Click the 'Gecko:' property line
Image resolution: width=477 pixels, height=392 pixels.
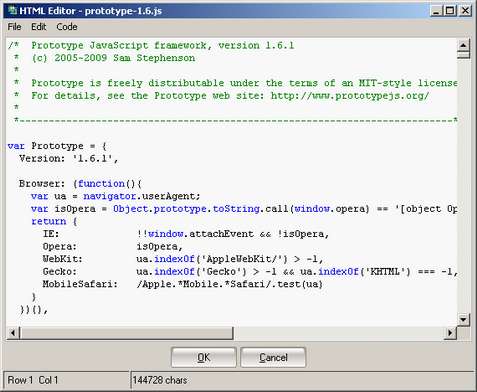(x=250, y=272)
